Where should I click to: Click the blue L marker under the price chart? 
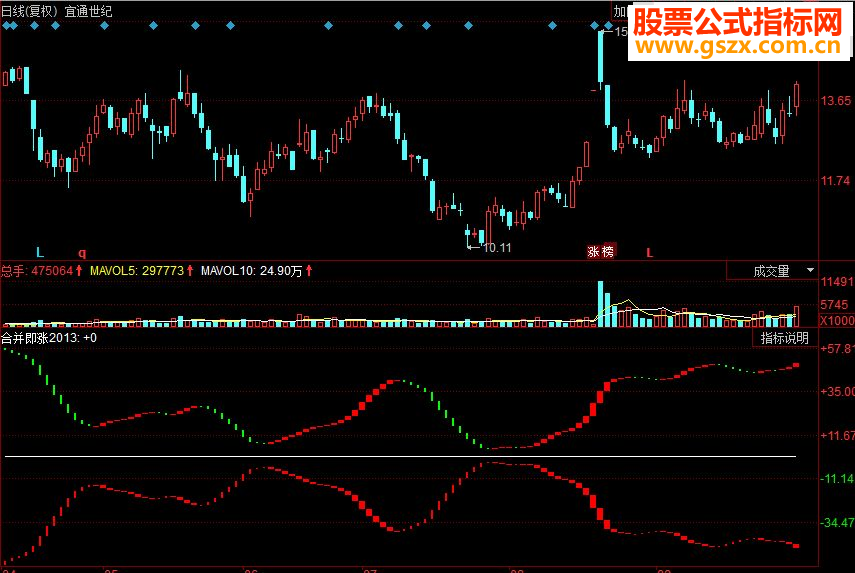coord(40,252)
